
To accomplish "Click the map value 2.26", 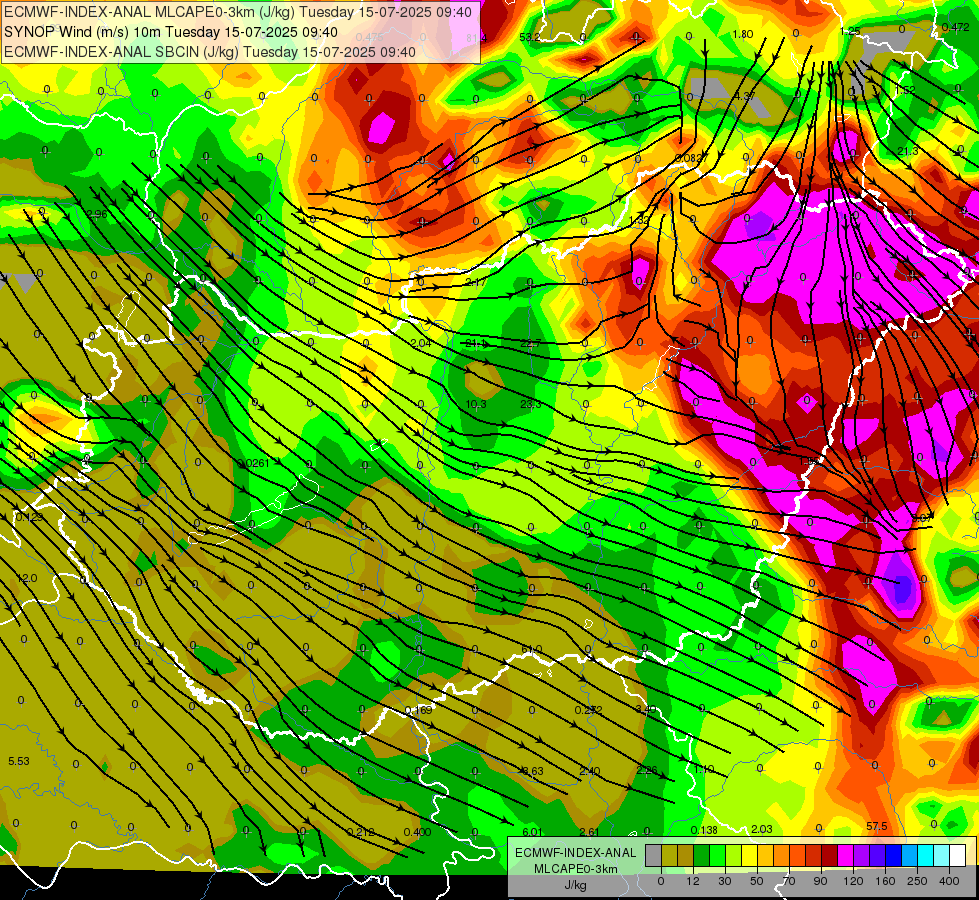I will (x=647, y=770).
